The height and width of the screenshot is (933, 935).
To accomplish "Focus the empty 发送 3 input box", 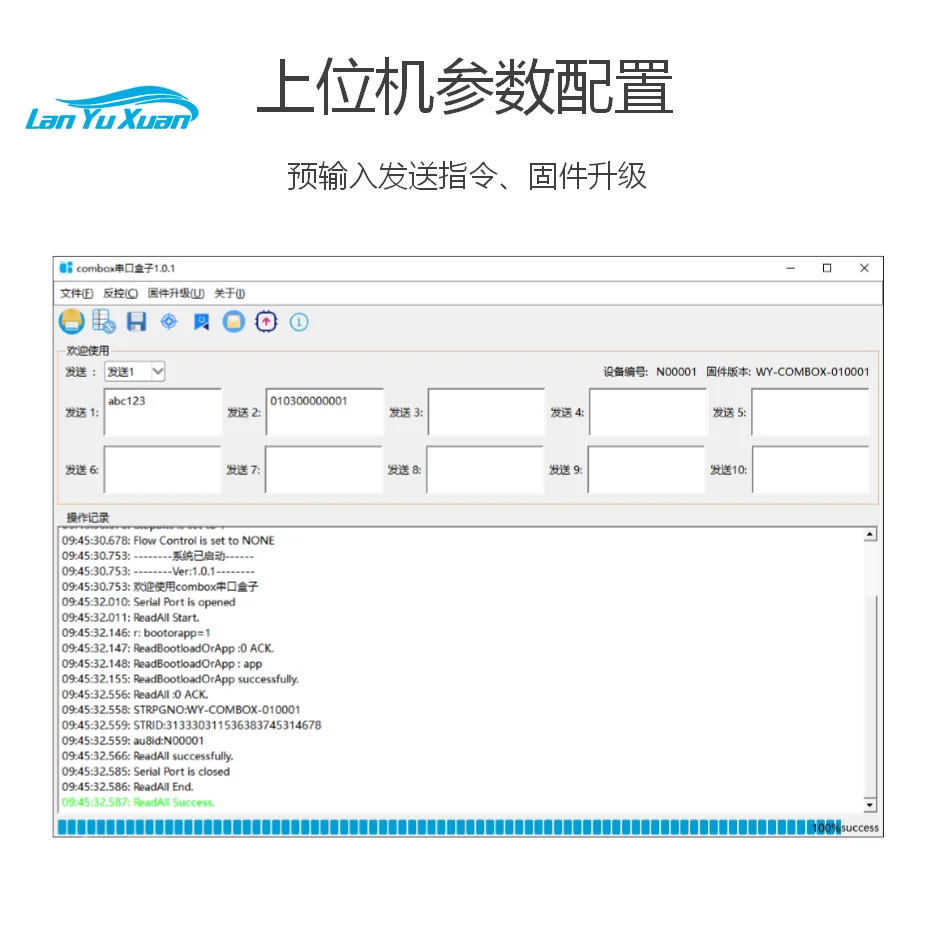I will [486, 412].
